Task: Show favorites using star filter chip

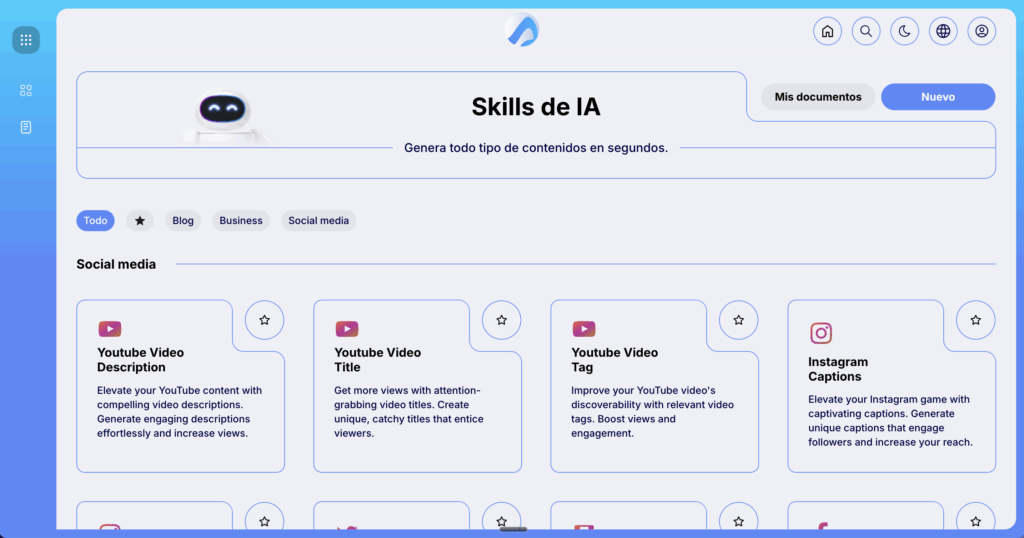Action: point(140,221)
